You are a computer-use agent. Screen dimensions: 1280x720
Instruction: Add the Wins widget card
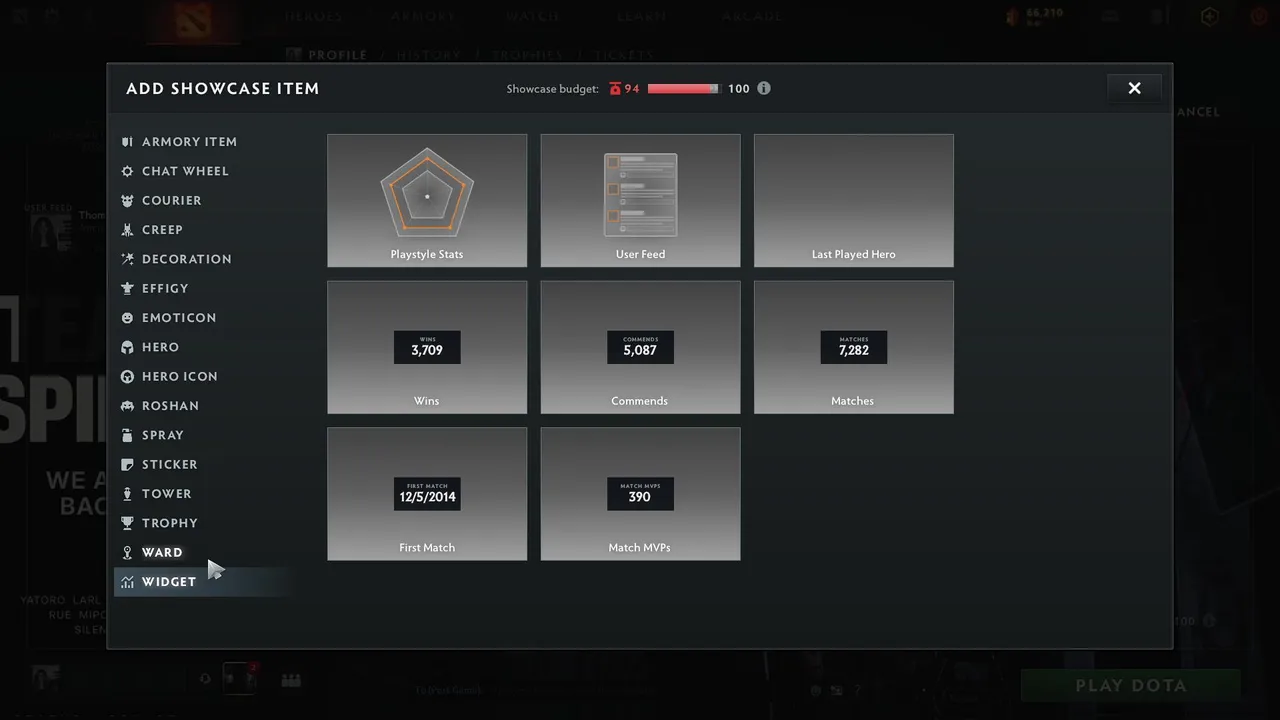point(427,347)
